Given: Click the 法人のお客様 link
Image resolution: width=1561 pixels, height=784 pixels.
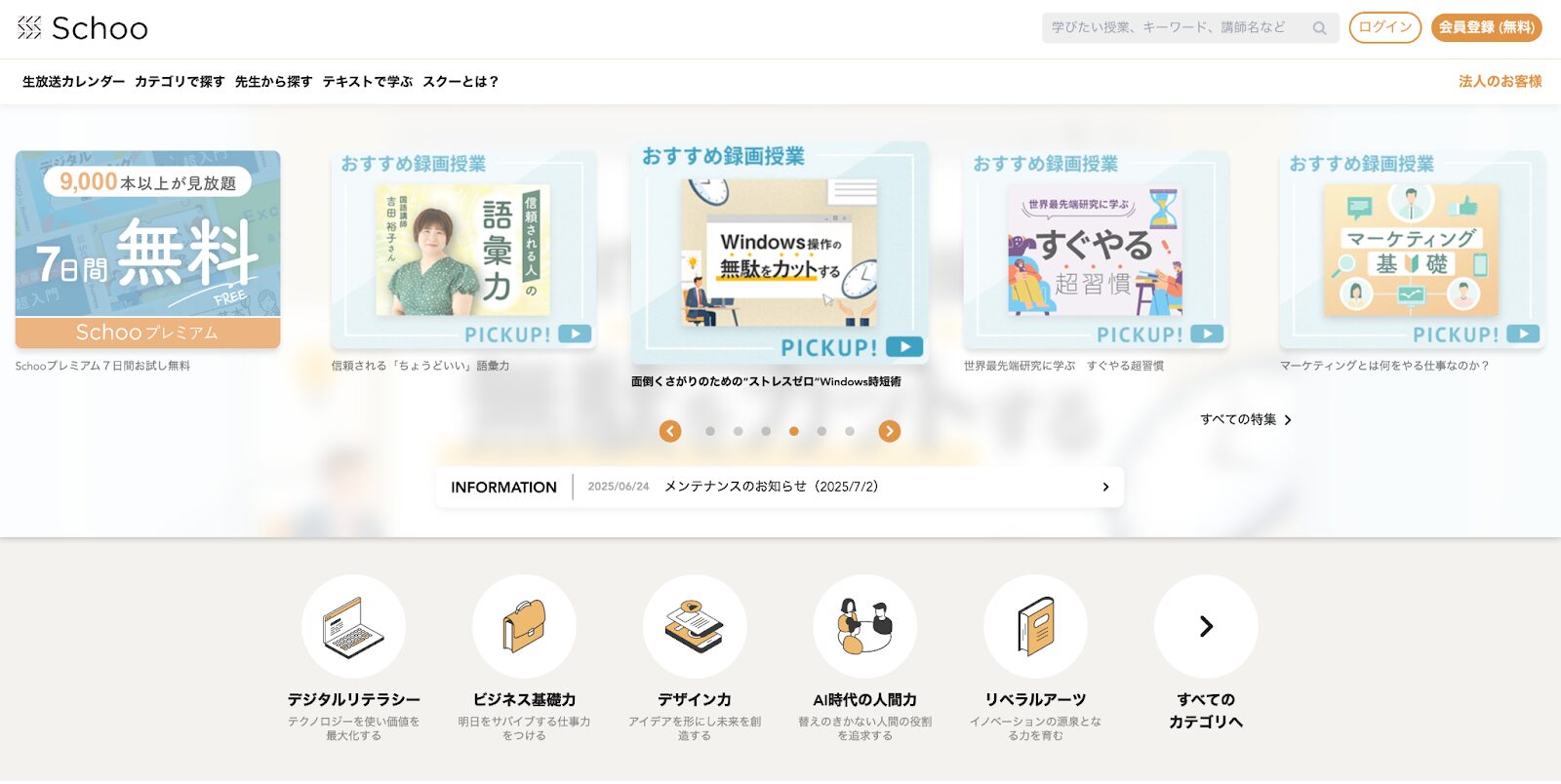Looking at the screenshot, I should (x=1501, y=82).
